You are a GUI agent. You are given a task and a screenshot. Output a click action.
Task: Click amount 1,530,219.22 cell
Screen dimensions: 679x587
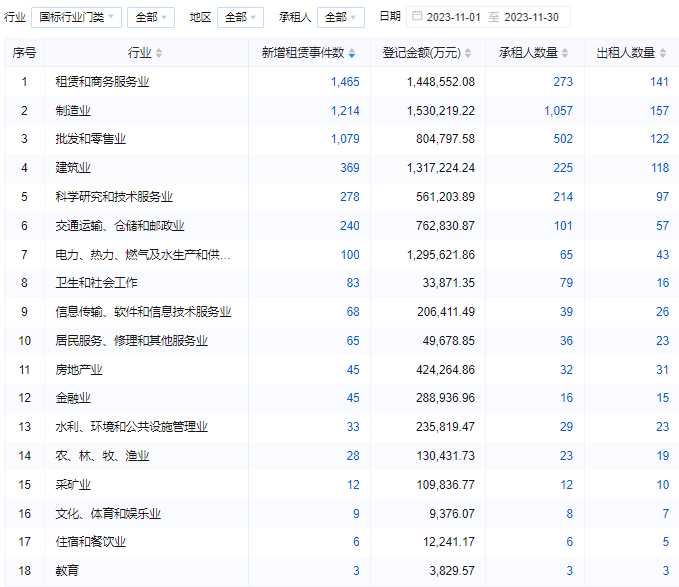coord(441,111)
